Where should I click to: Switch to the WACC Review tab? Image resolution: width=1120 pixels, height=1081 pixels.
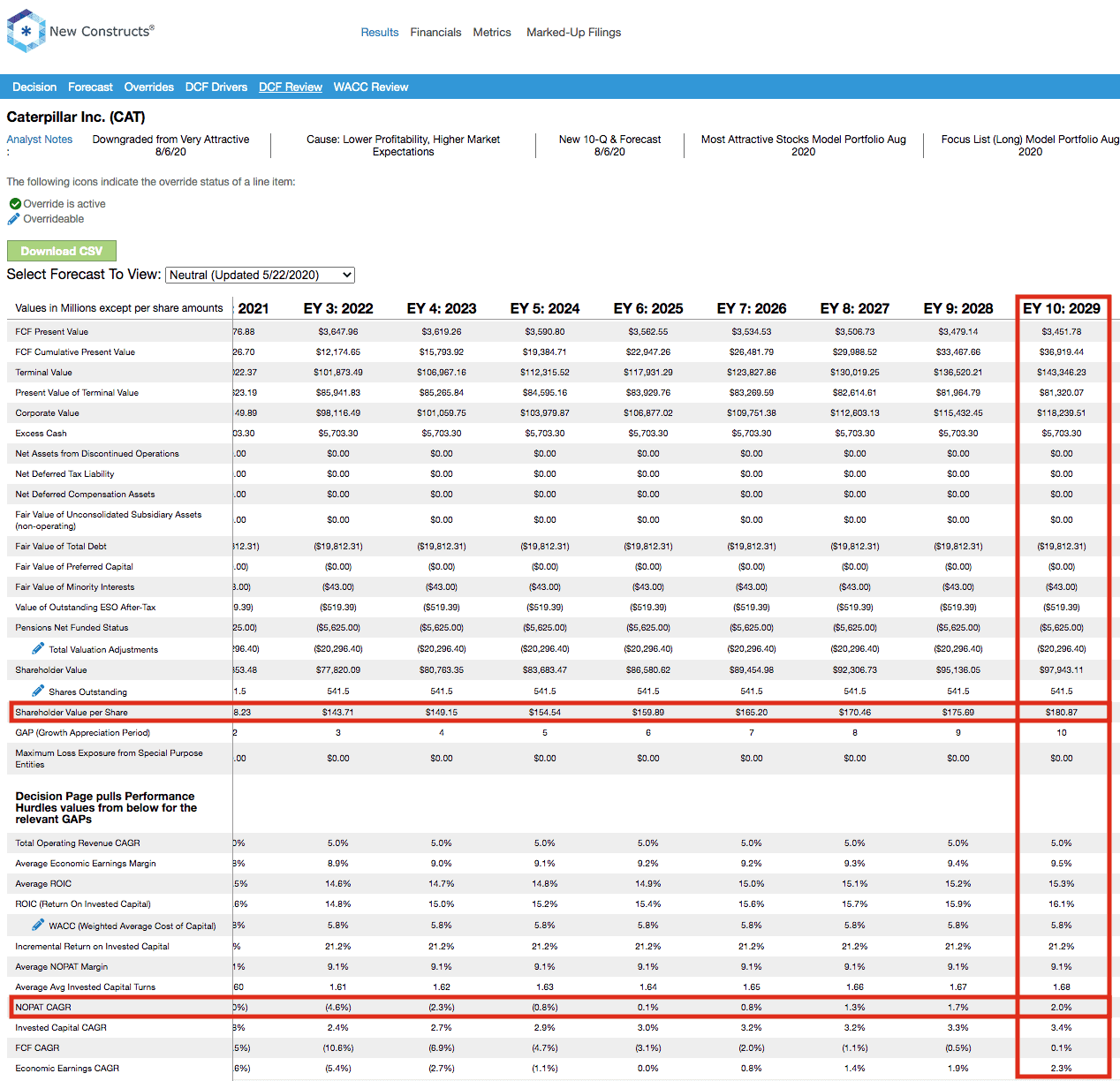371,87
